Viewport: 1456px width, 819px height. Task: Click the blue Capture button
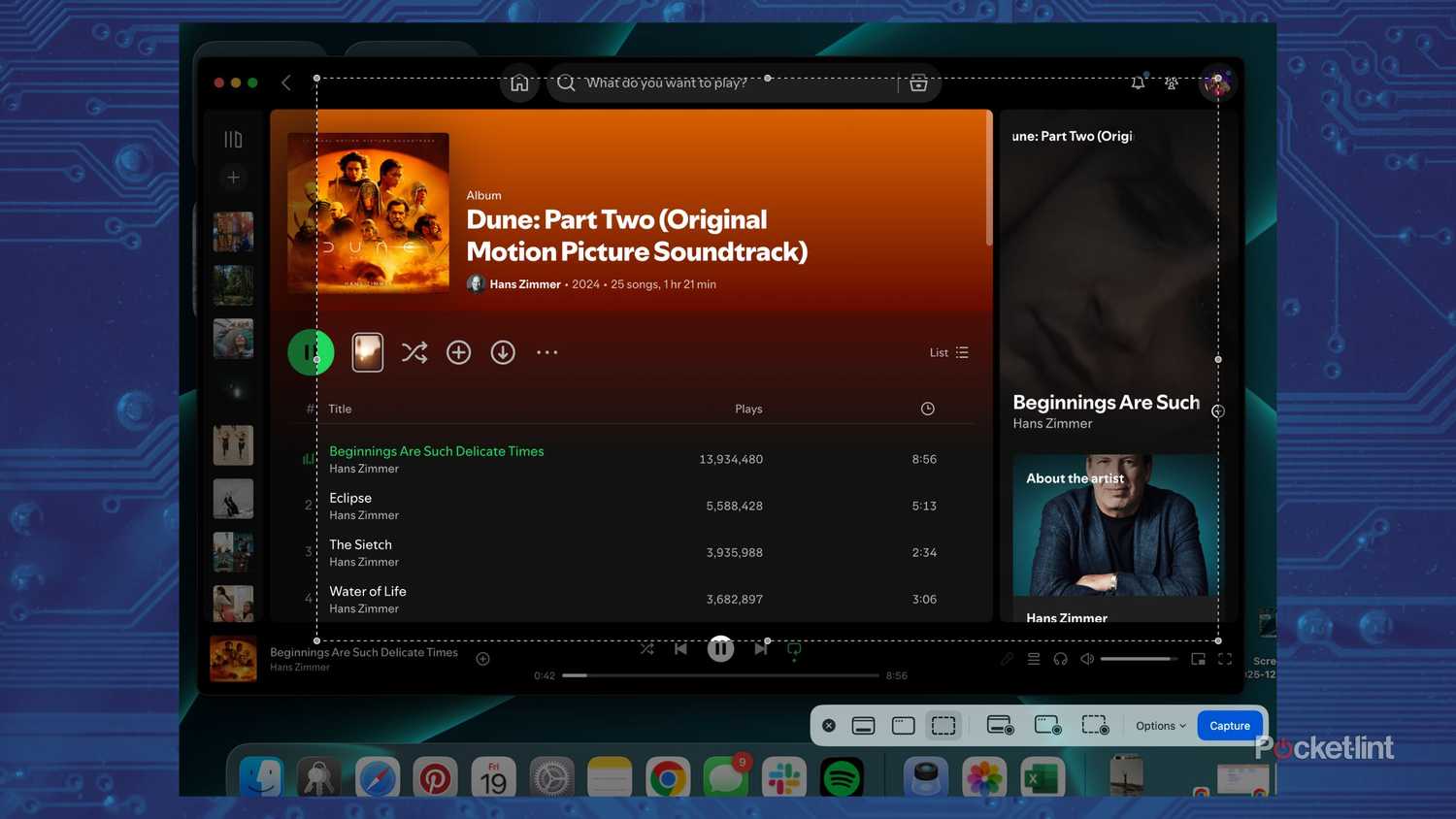point(1229,725)
